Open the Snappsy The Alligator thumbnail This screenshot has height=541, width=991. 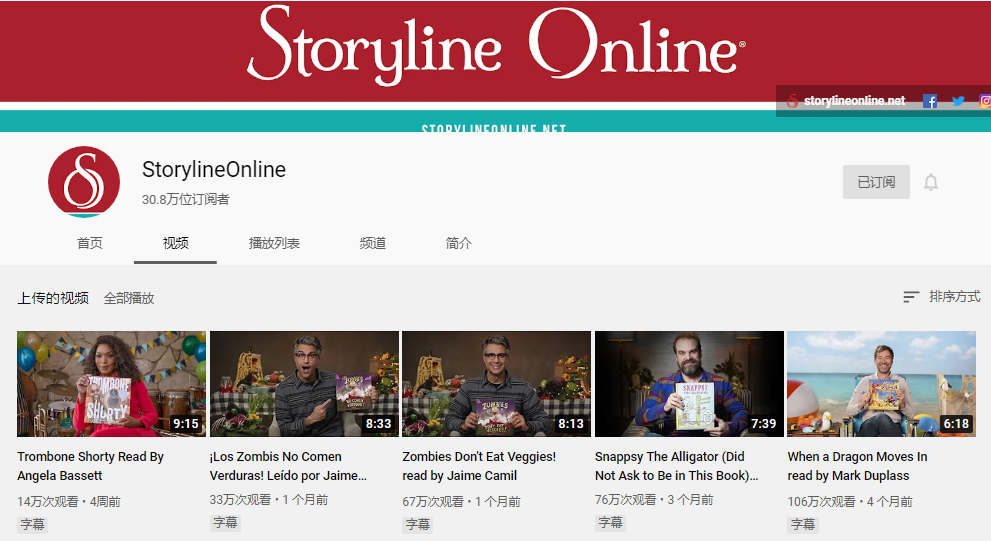690,384
